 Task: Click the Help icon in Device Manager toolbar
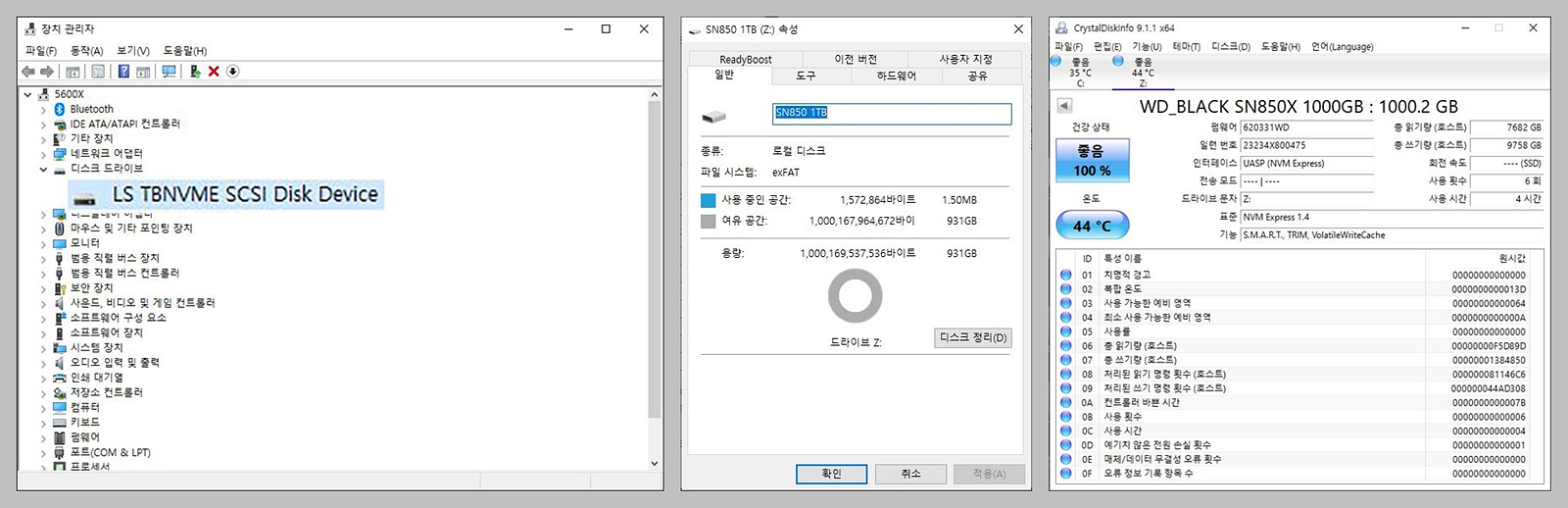click(x=123, y=72)
